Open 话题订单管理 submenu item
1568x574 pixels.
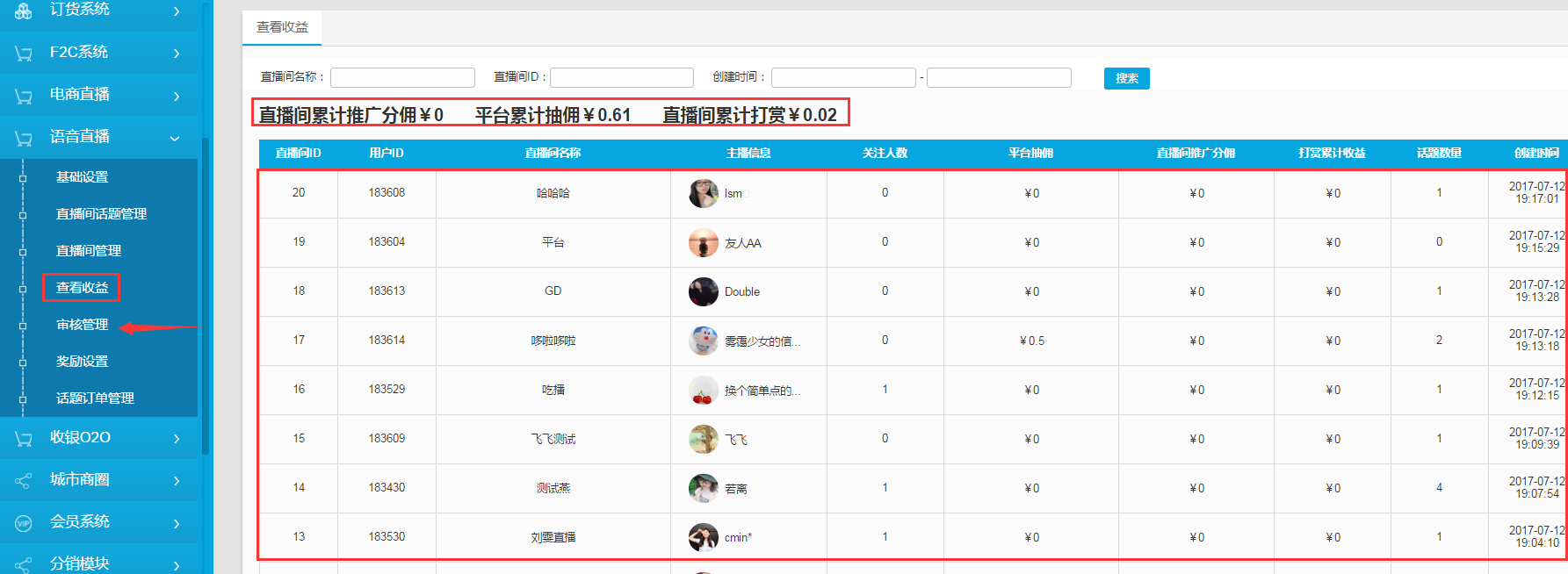pyautogui.click(x=95, y=398)
